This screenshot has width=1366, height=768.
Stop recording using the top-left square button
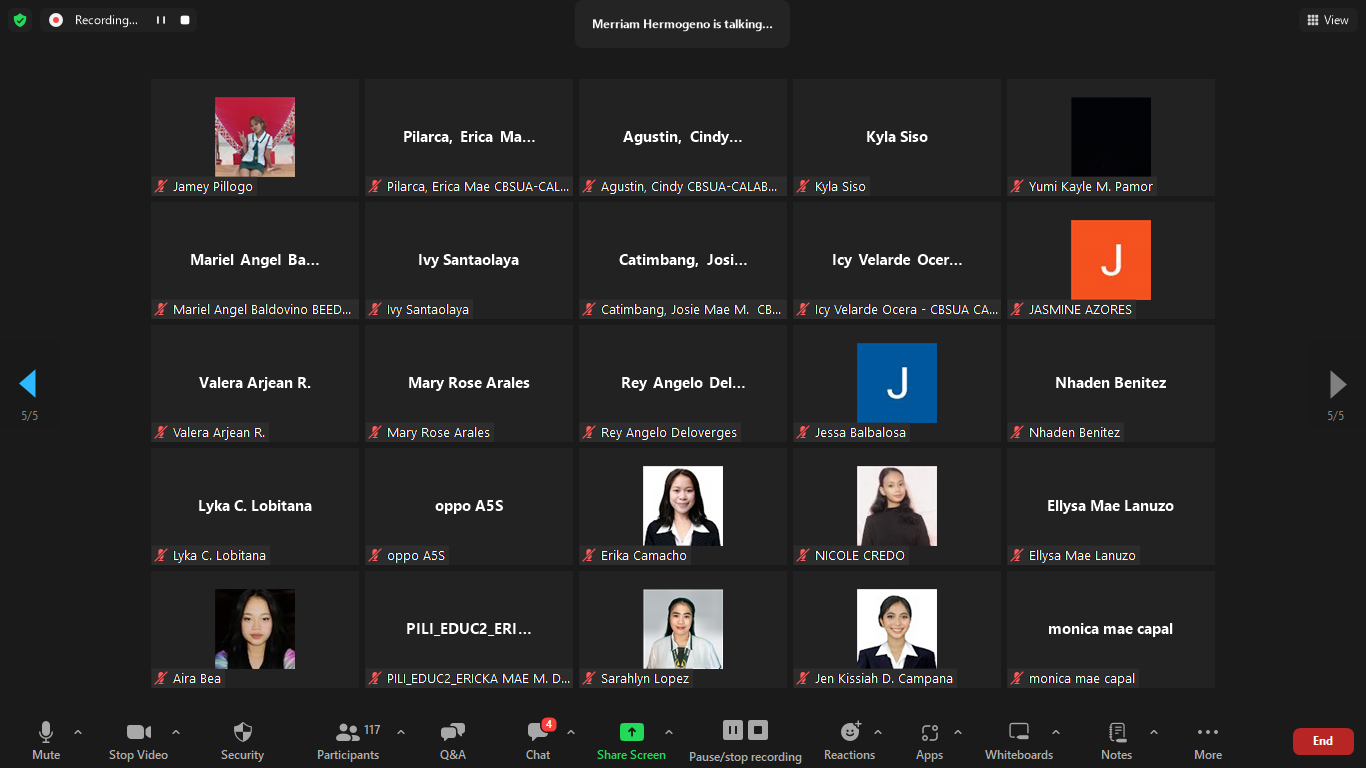(185, 20)
